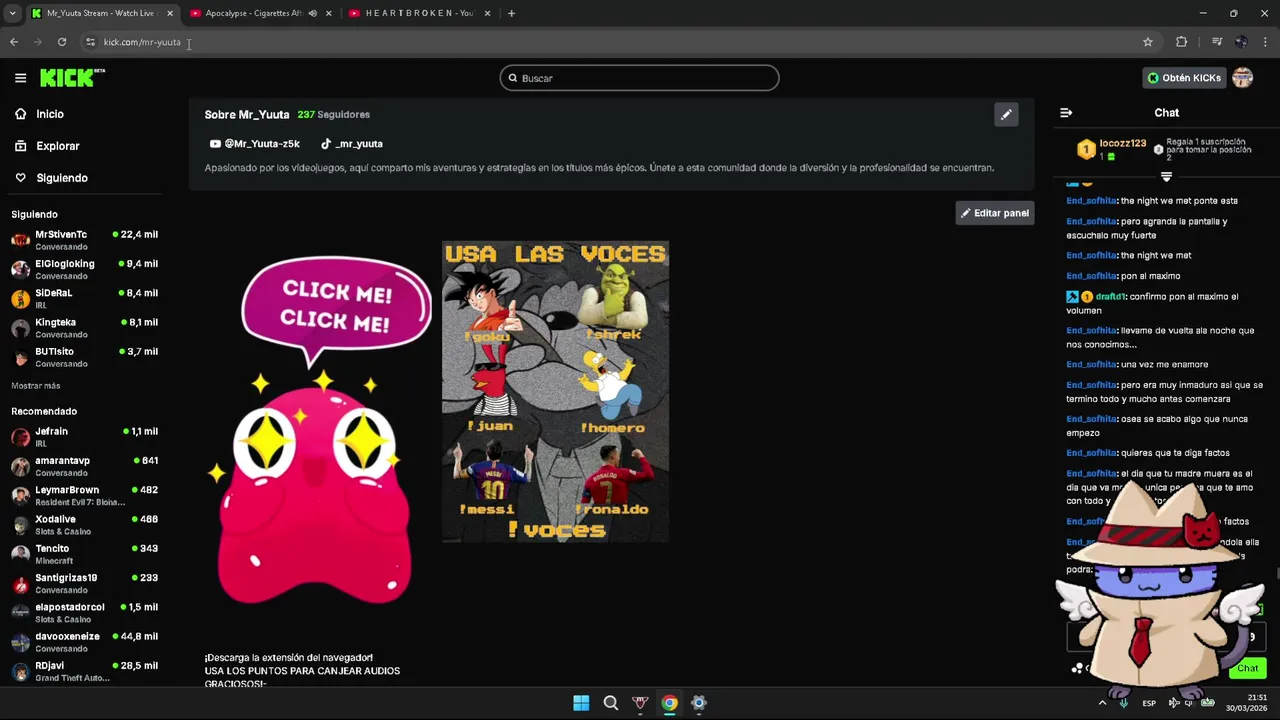Viewport: 1280px width, 720px height.
Task: Open Tencito Minecraft channel
Action: pos(84,554)
